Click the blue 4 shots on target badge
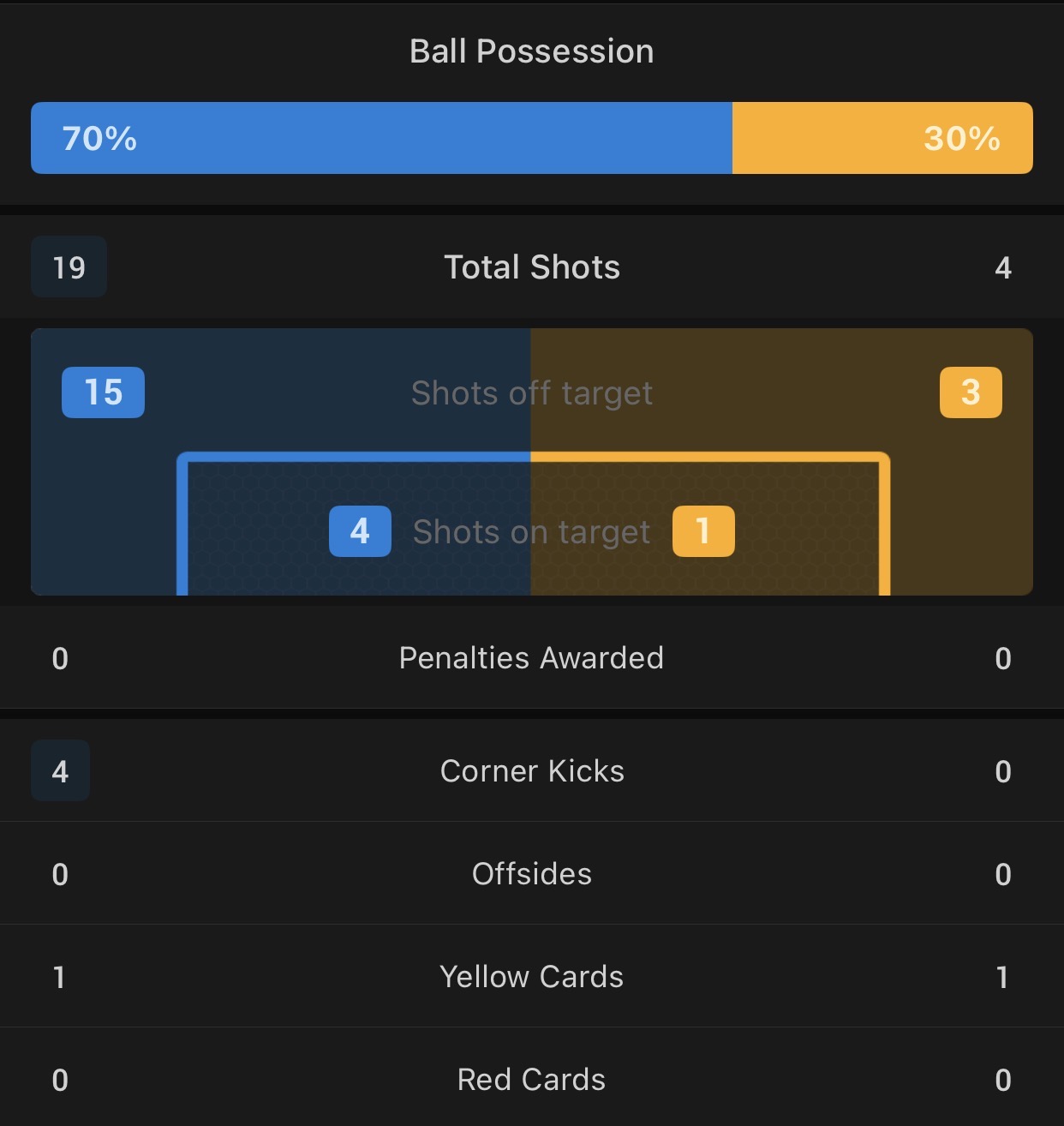The height and width of the screenshot is (1126, 1064). [360, 531]
